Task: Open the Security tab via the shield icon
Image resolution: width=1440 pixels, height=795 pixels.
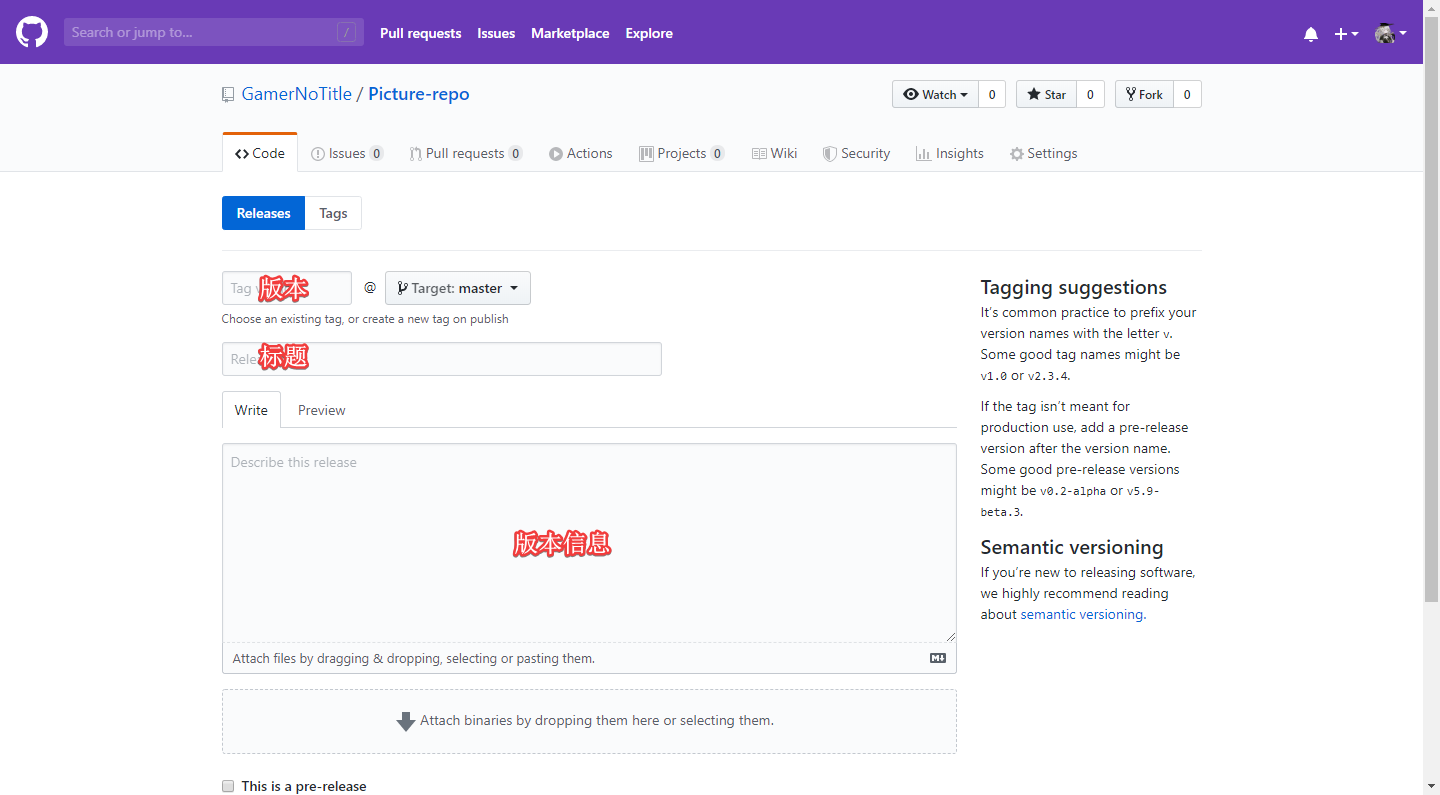Action: (829, 153)
